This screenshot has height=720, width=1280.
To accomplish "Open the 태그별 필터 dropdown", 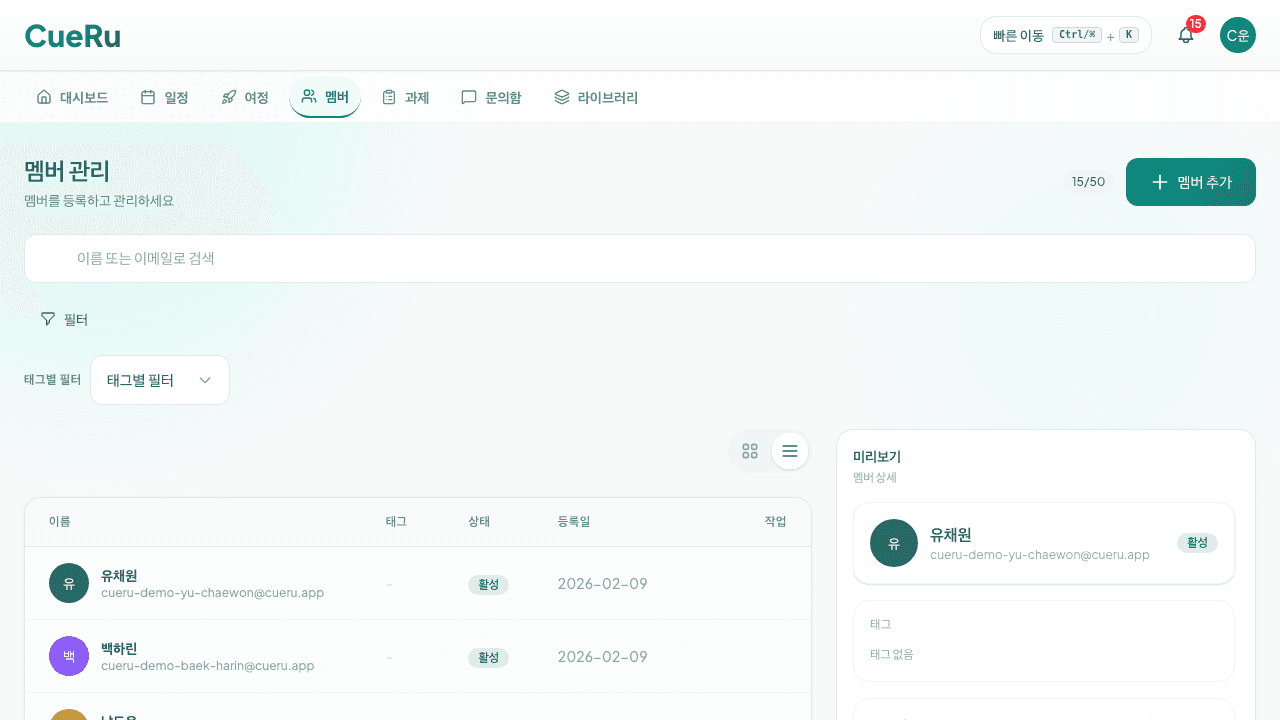I will click(x=159, y=380).
